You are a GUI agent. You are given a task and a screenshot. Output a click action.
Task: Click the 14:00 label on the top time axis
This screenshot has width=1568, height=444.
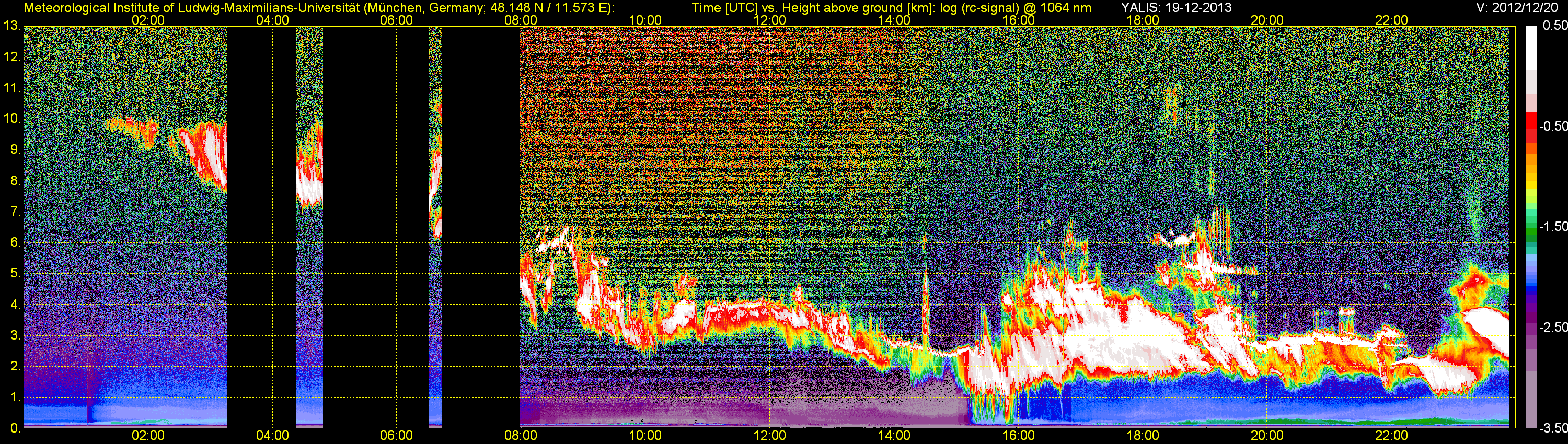894,20
